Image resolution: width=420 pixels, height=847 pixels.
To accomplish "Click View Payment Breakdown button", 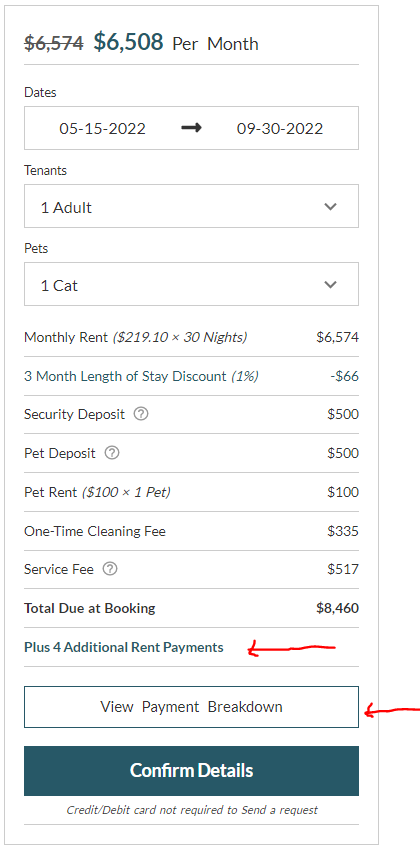I will click(x=191, y=707).
